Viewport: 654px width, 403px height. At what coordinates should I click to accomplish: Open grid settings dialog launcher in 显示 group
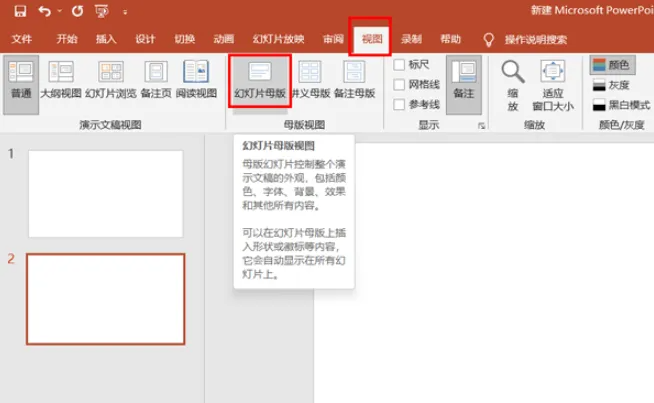tap(482, 126)
